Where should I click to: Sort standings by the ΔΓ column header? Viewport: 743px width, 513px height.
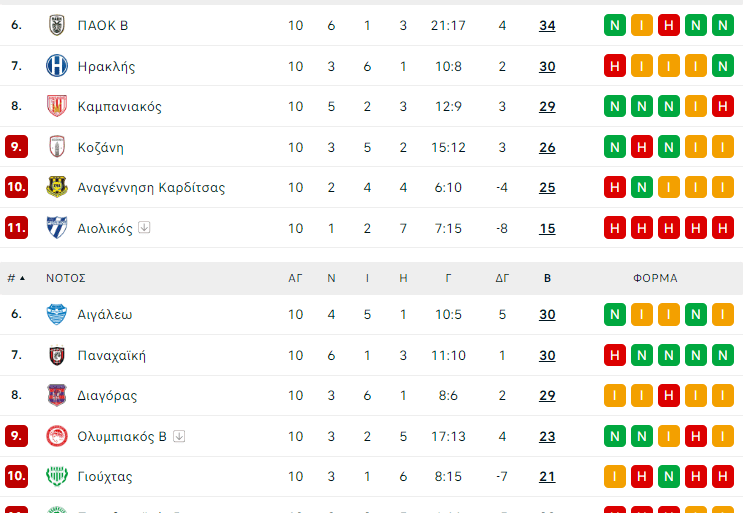coord(502,278)
